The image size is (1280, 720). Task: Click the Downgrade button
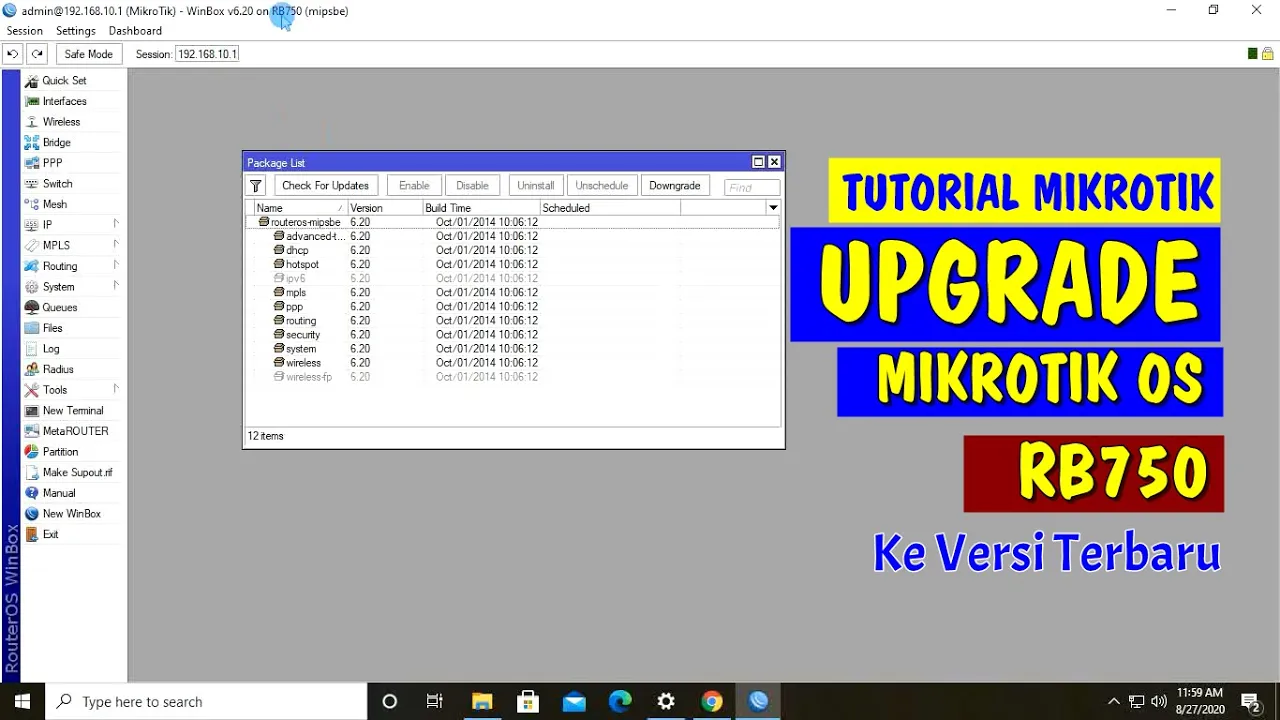(x=675, y=186)
